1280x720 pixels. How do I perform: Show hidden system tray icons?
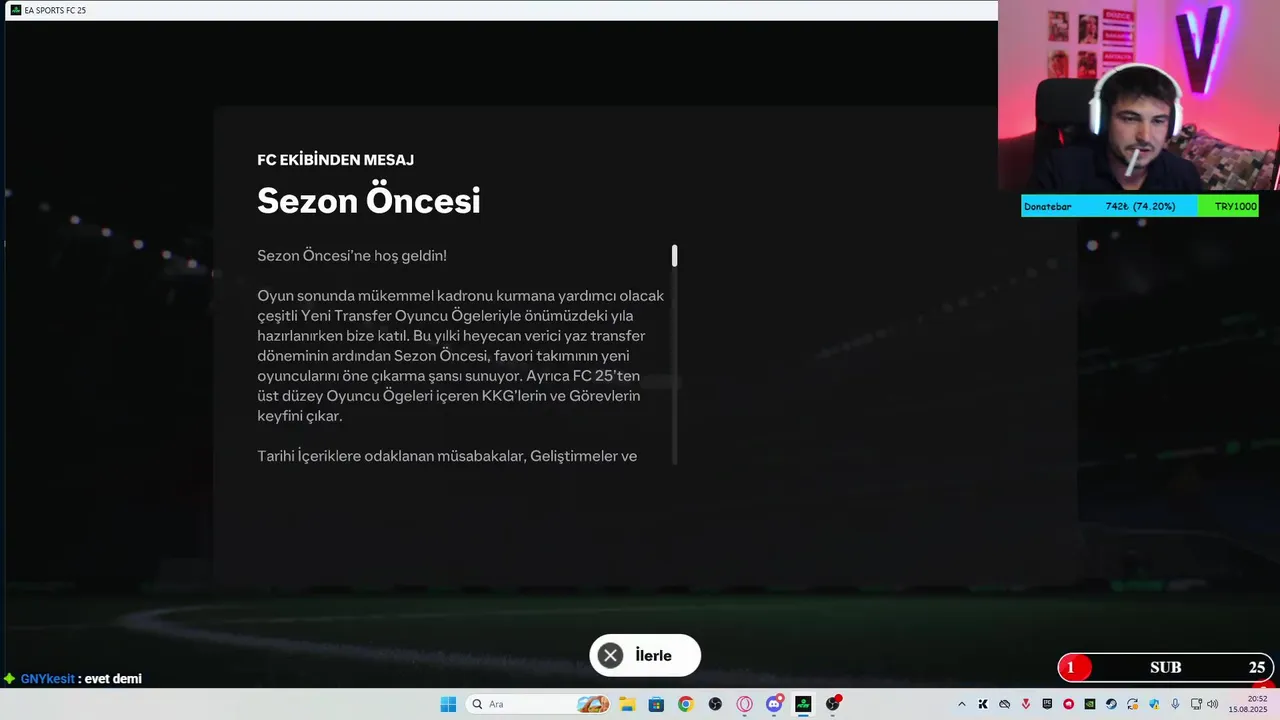pyautogui.click(x=961, y=704)
